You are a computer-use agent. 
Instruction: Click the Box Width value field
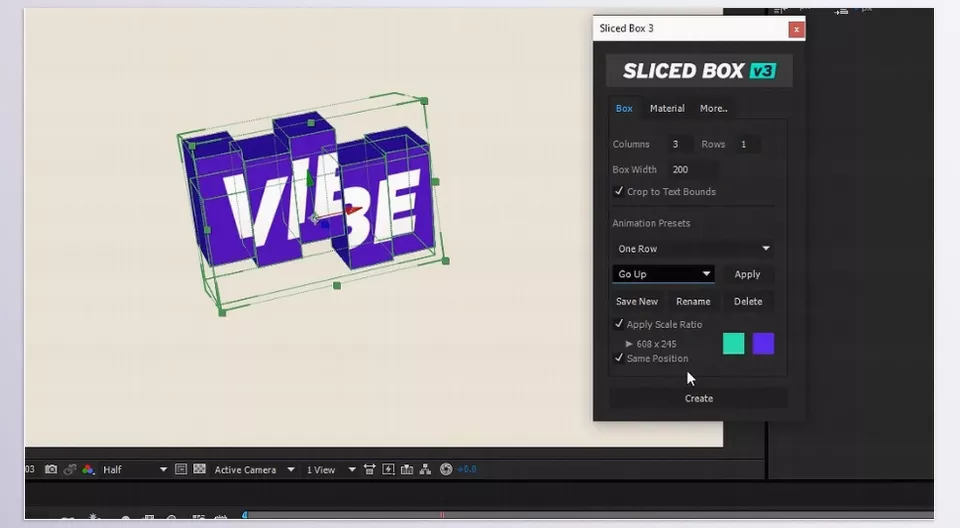pos(692,169)
